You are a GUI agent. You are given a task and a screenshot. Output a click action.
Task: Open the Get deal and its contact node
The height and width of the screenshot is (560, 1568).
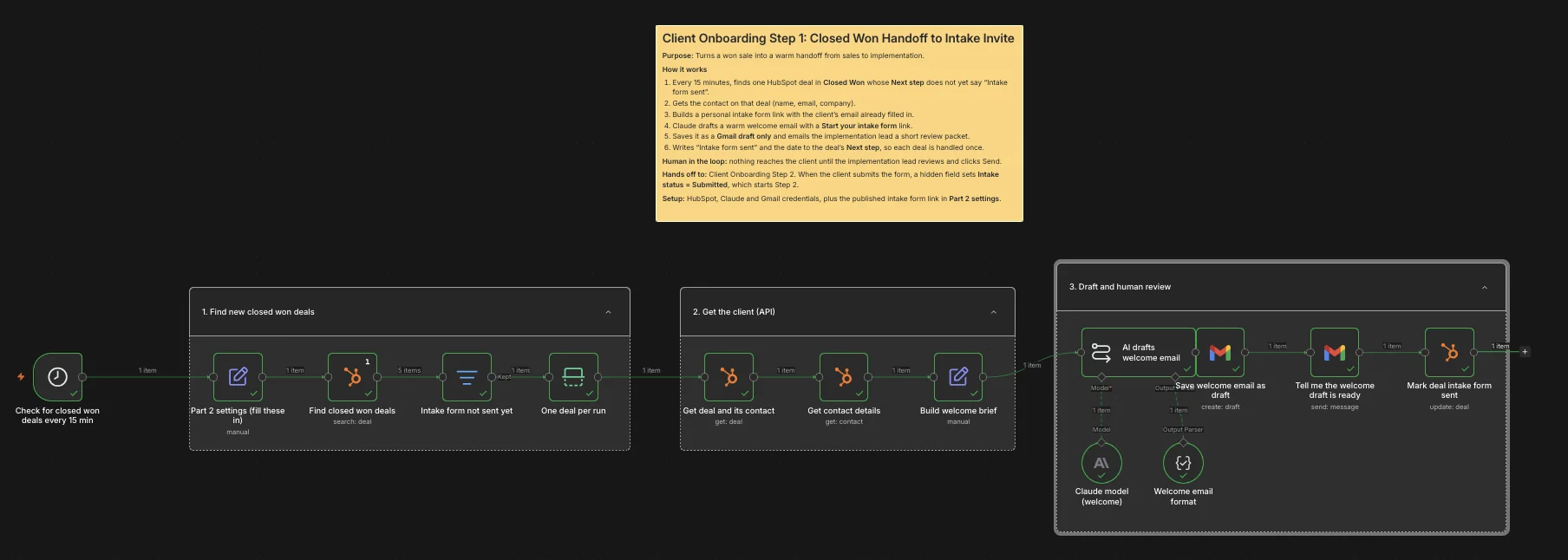point(728,377)
